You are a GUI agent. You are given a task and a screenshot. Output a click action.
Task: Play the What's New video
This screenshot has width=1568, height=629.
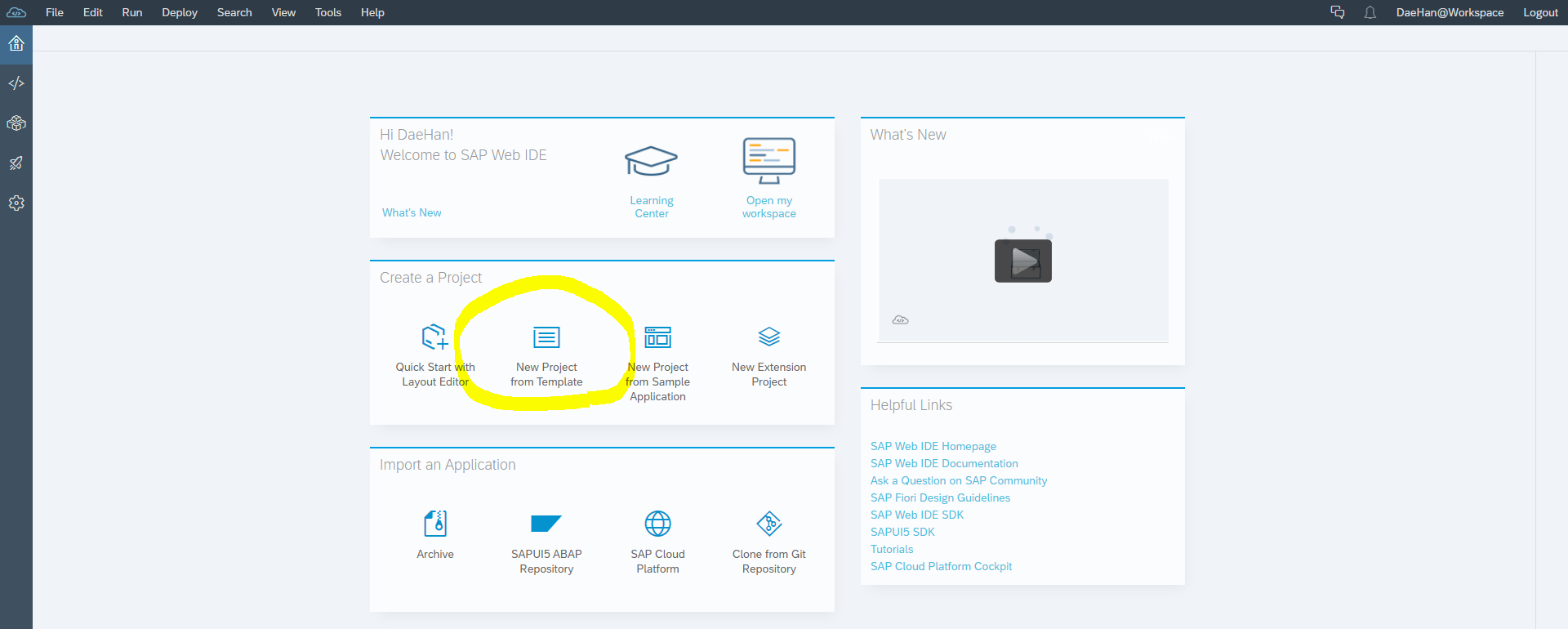coord(1023,261)
